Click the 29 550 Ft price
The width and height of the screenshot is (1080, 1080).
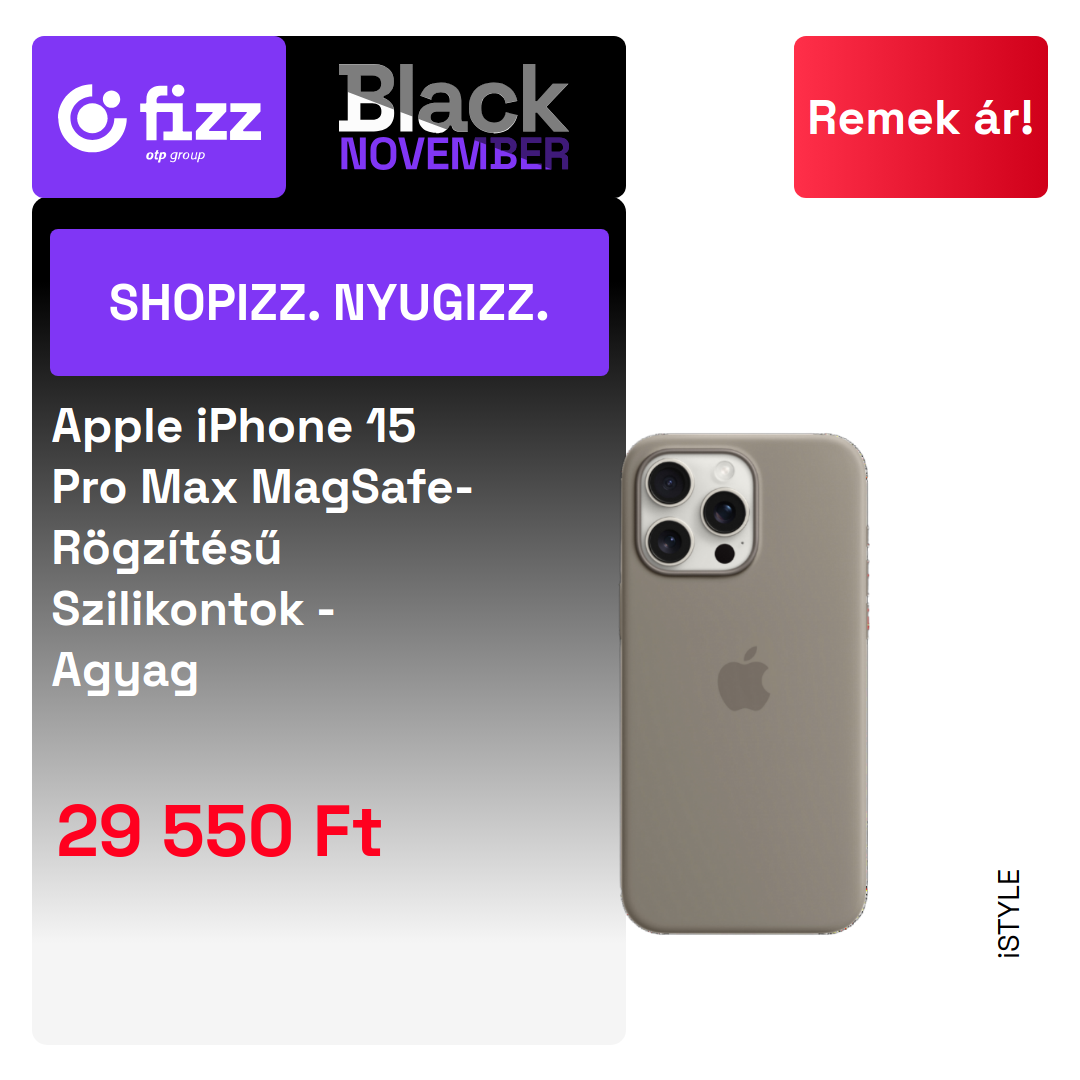tap(219, 831)
